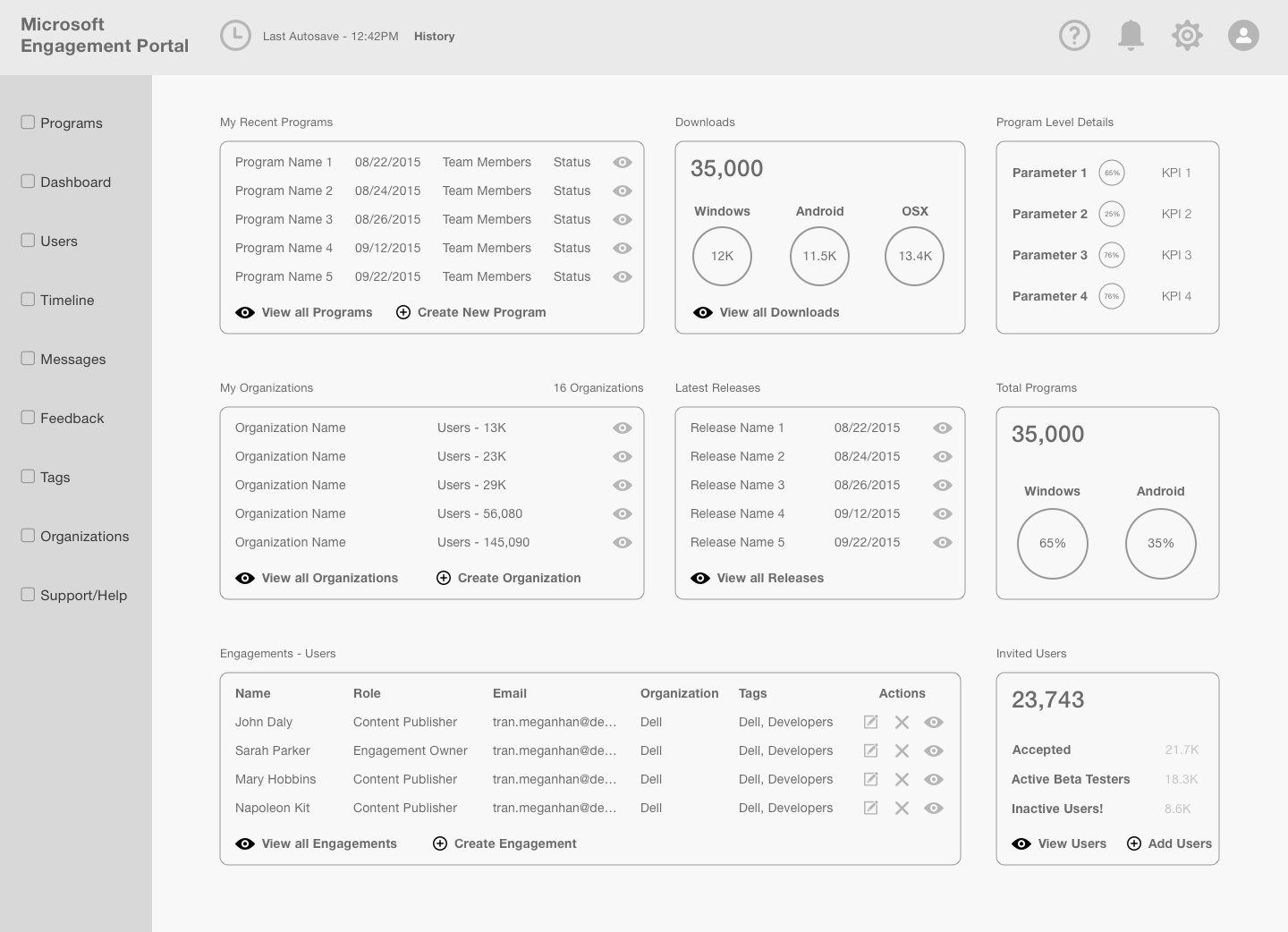This screenshot has height=932, width=1288.
Task: View Program Name 3 eye icon
Action: coord(623,219)
